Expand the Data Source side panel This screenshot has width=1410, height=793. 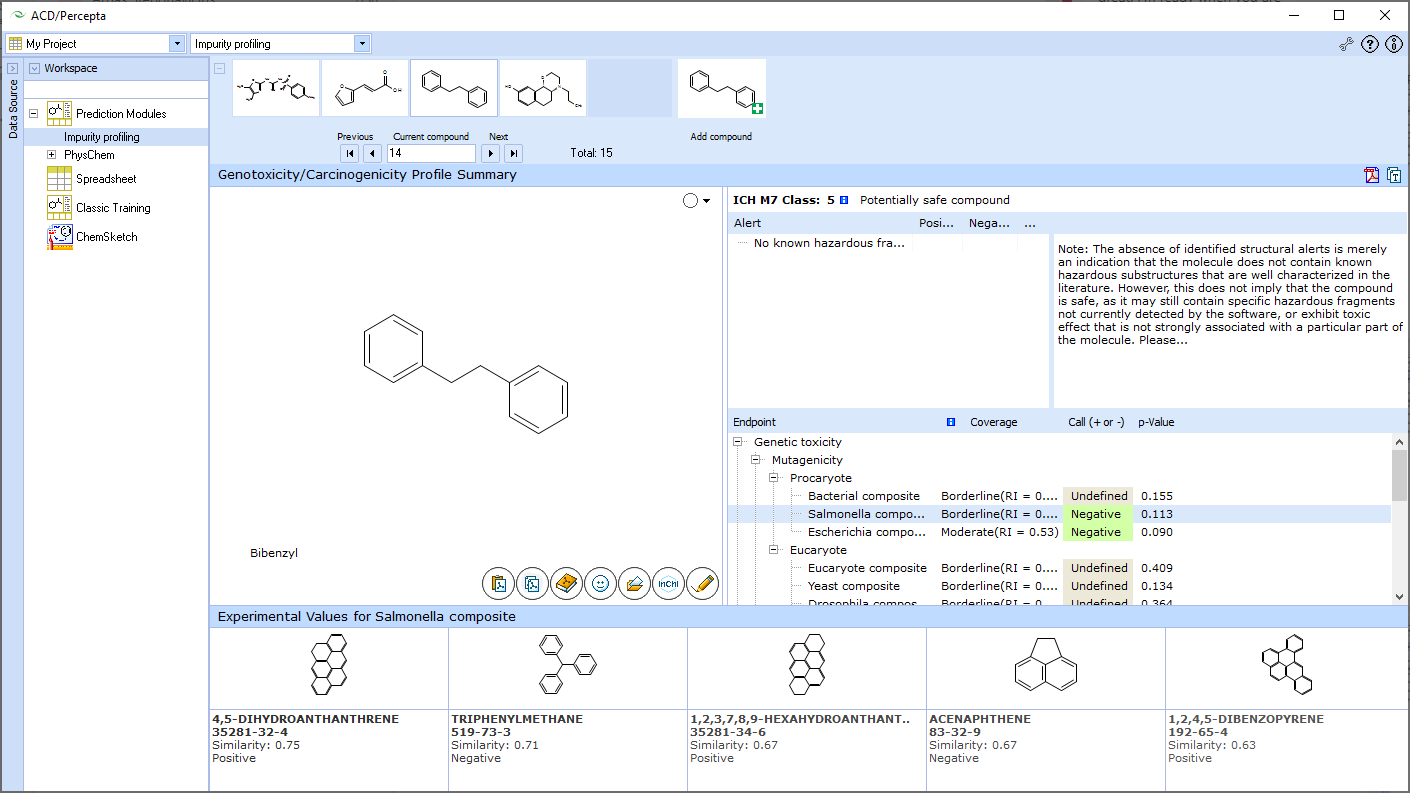click(x=12, y=68)
